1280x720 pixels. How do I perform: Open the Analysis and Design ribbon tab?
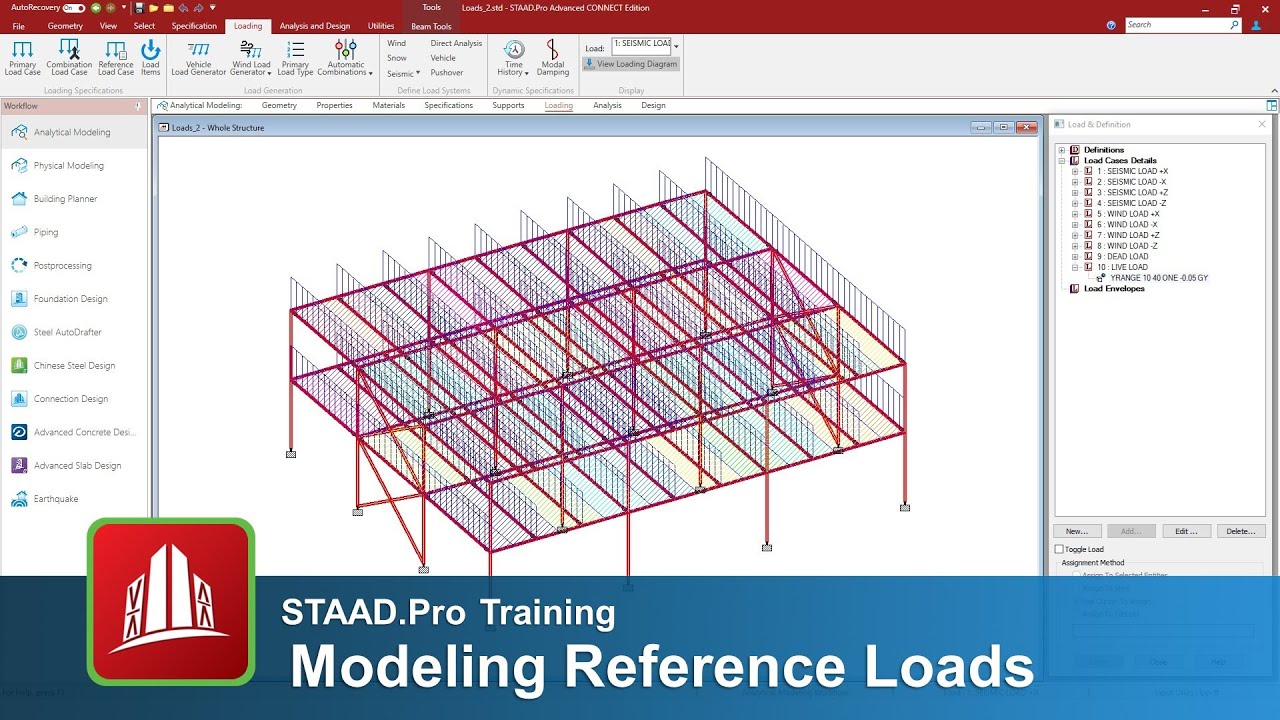[315, 26]
